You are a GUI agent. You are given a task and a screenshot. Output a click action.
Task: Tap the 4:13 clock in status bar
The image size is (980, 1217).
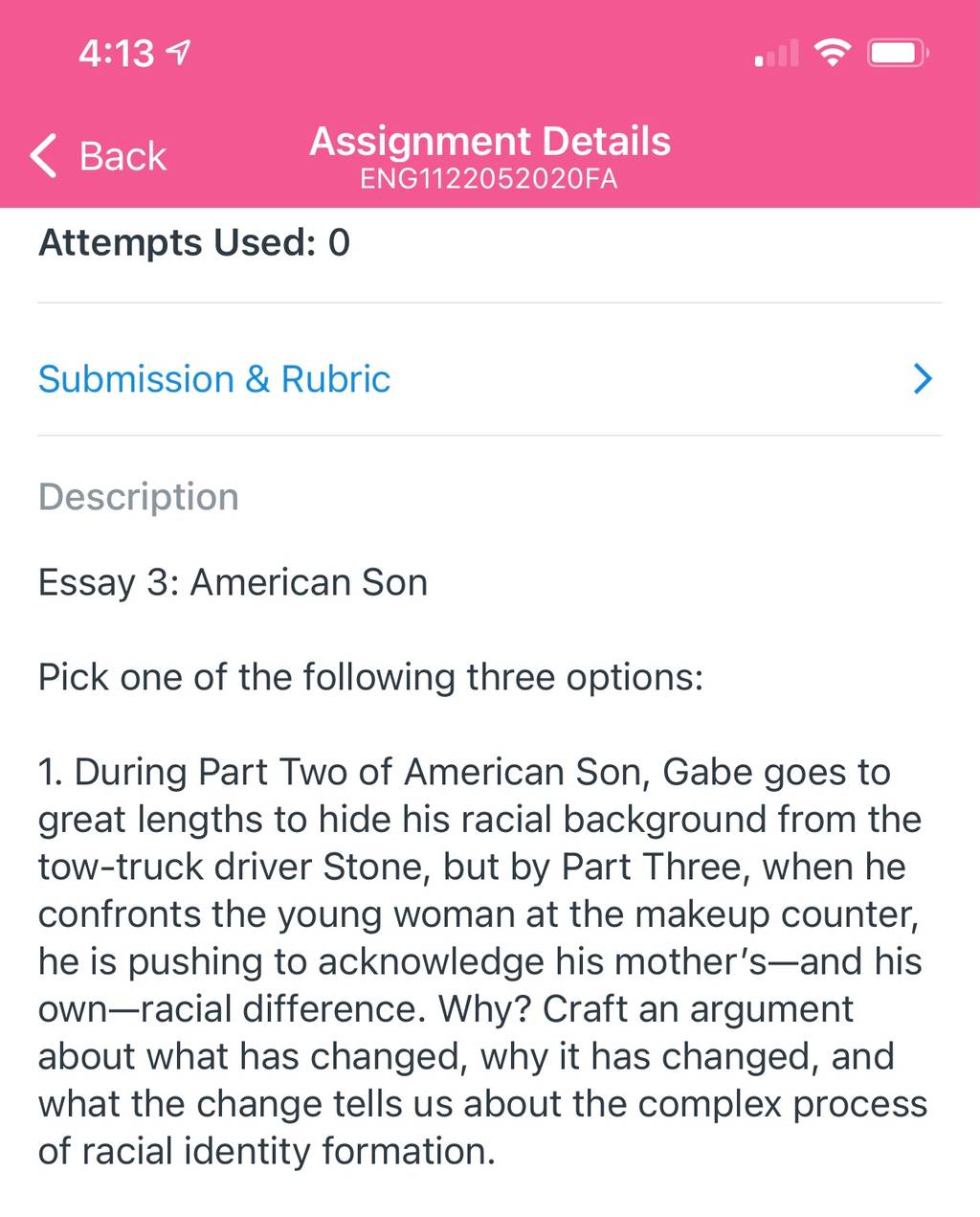117,53
